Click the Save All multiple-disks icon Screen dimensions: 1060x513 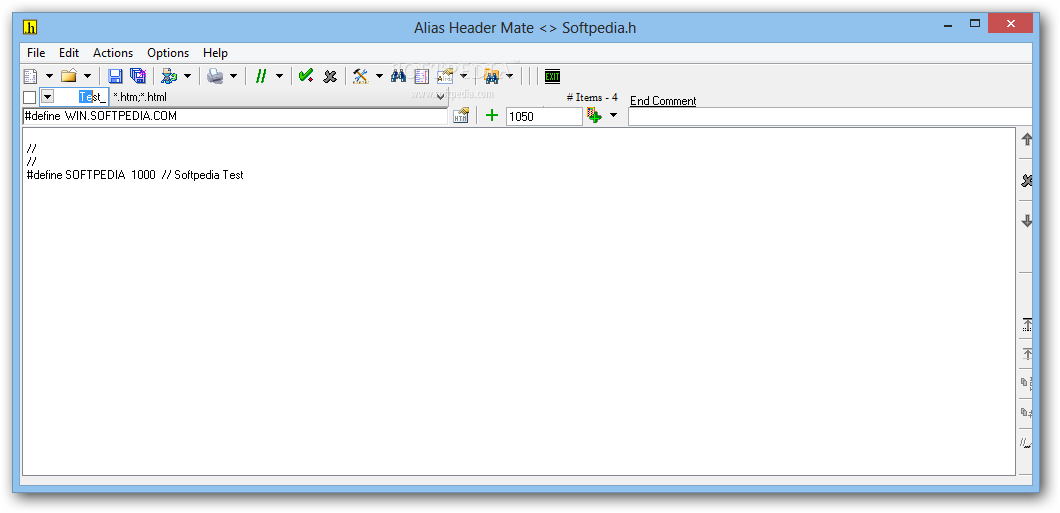[x=137, y=76]
